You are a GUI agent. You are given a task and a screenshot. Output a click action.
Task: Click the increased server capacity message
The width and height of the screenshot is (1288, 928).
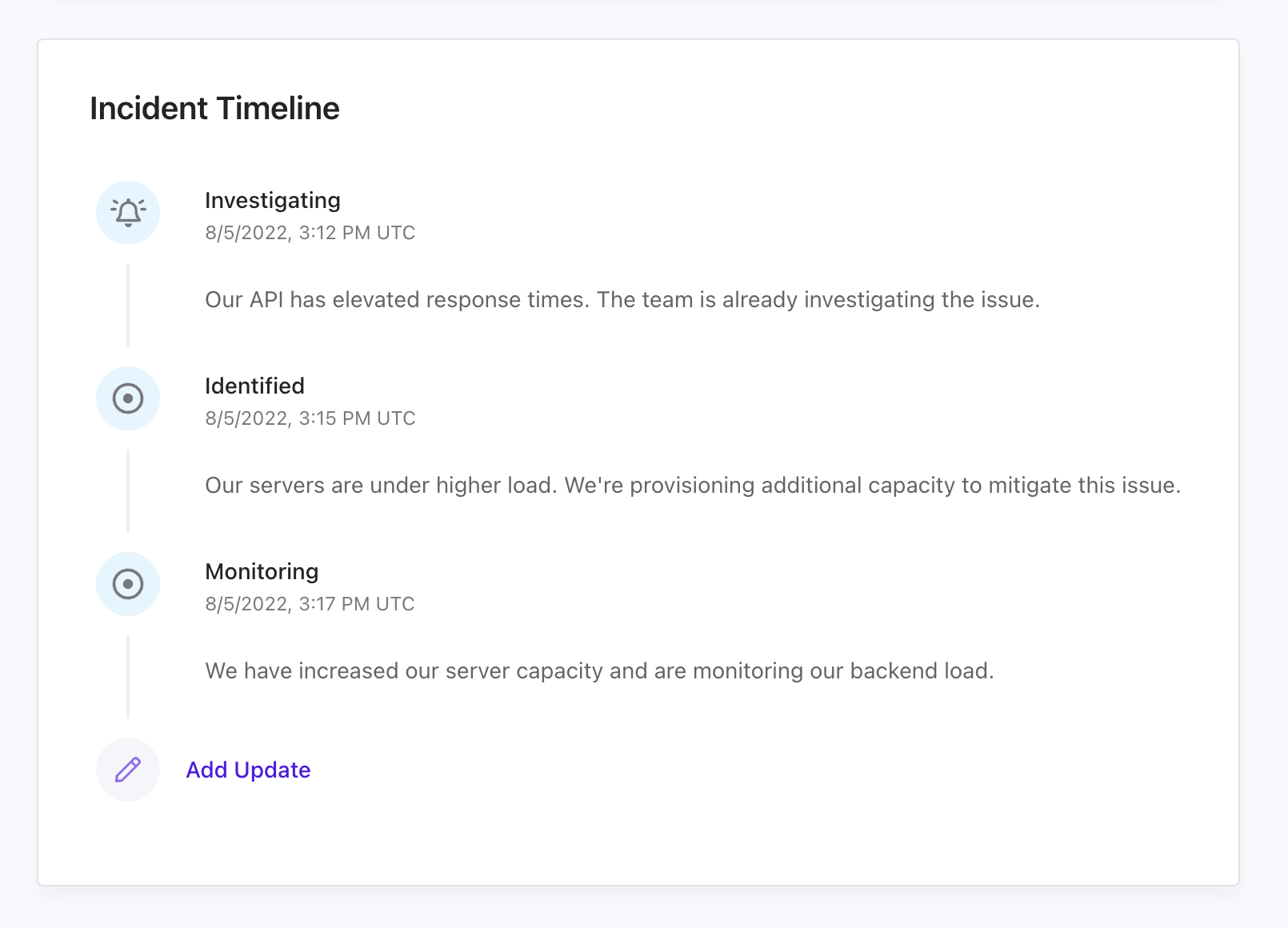tap(599, 671)
